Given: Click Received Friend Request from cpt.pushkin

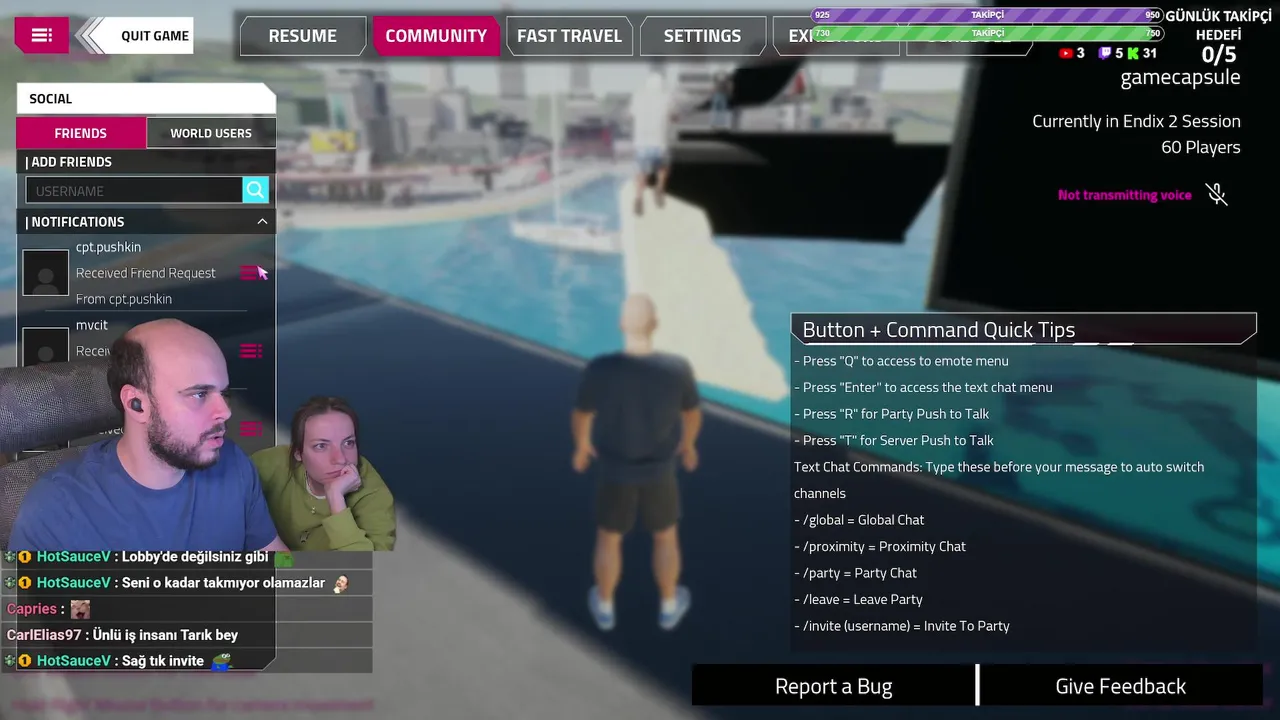Looking at the screenshot, I should 146,273.
